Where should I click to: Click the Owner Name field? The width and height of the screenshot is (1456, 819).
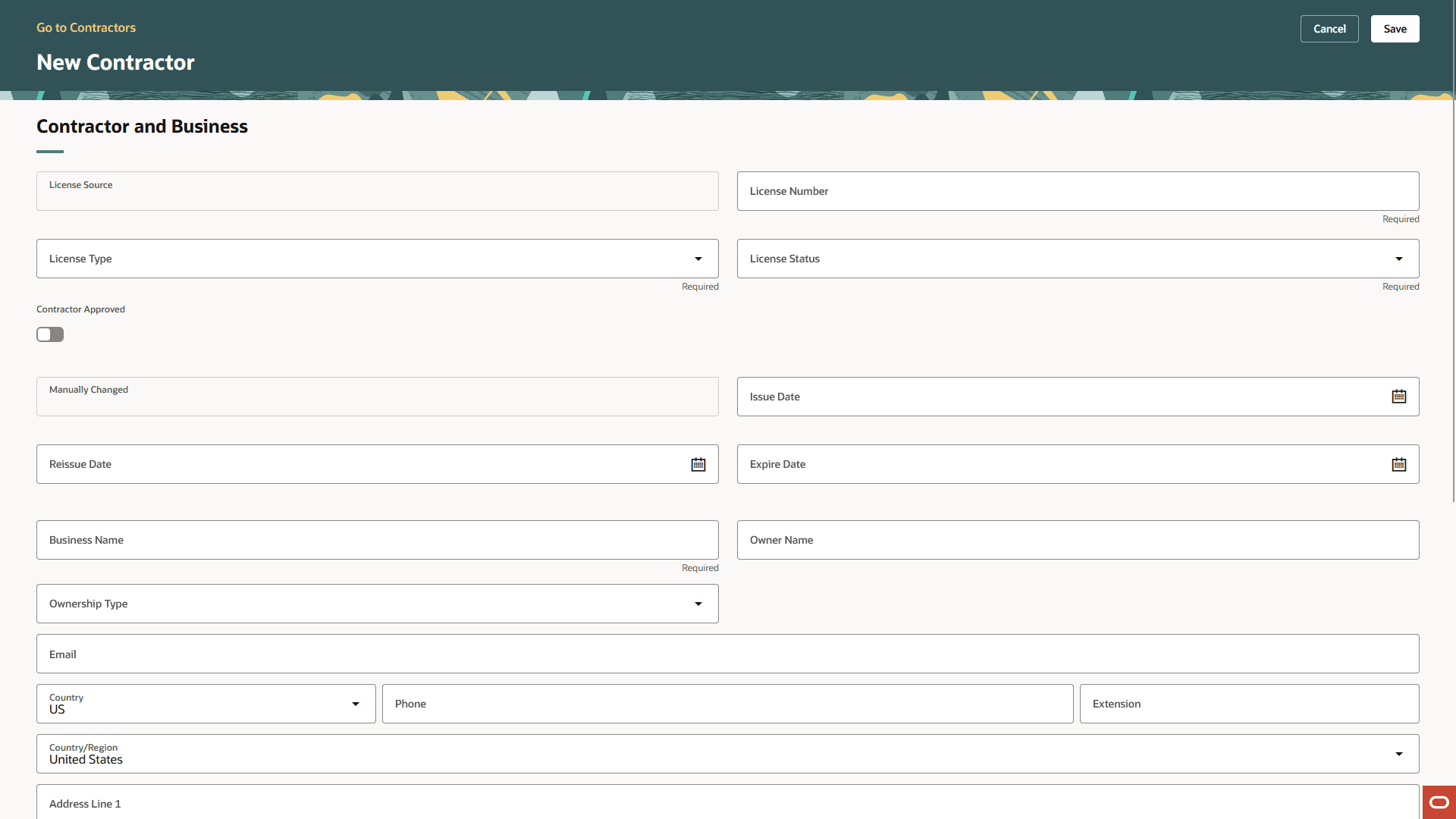click(x=1077, y=539)
